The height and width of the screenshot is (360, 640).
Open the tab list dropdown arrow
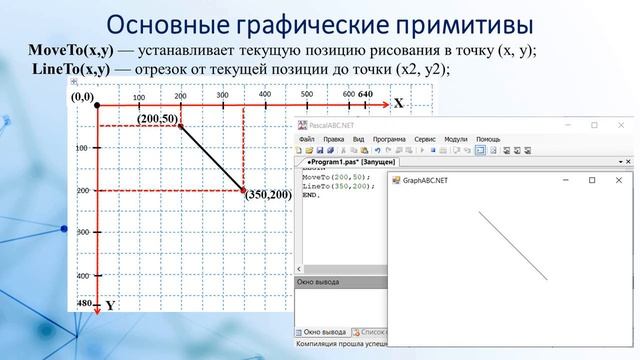[620, 162]
